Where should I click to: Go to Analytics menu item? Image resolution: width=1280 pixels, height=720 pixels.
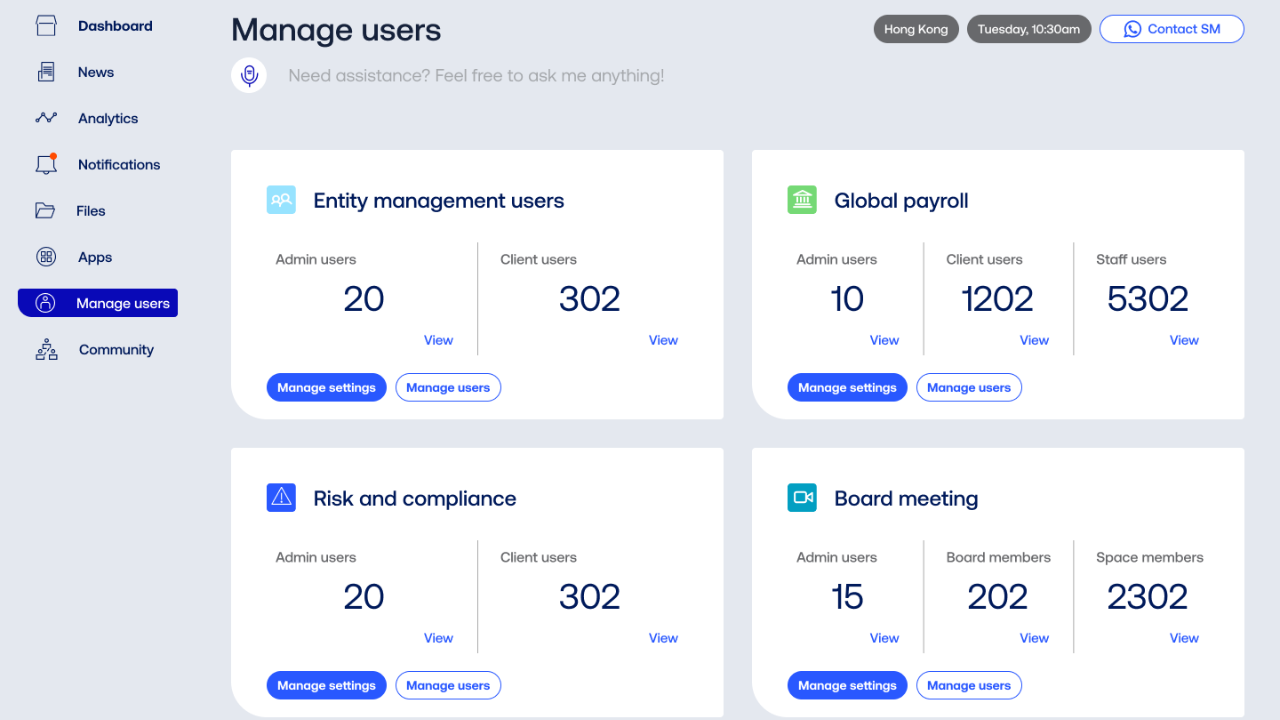pos(108,118)
